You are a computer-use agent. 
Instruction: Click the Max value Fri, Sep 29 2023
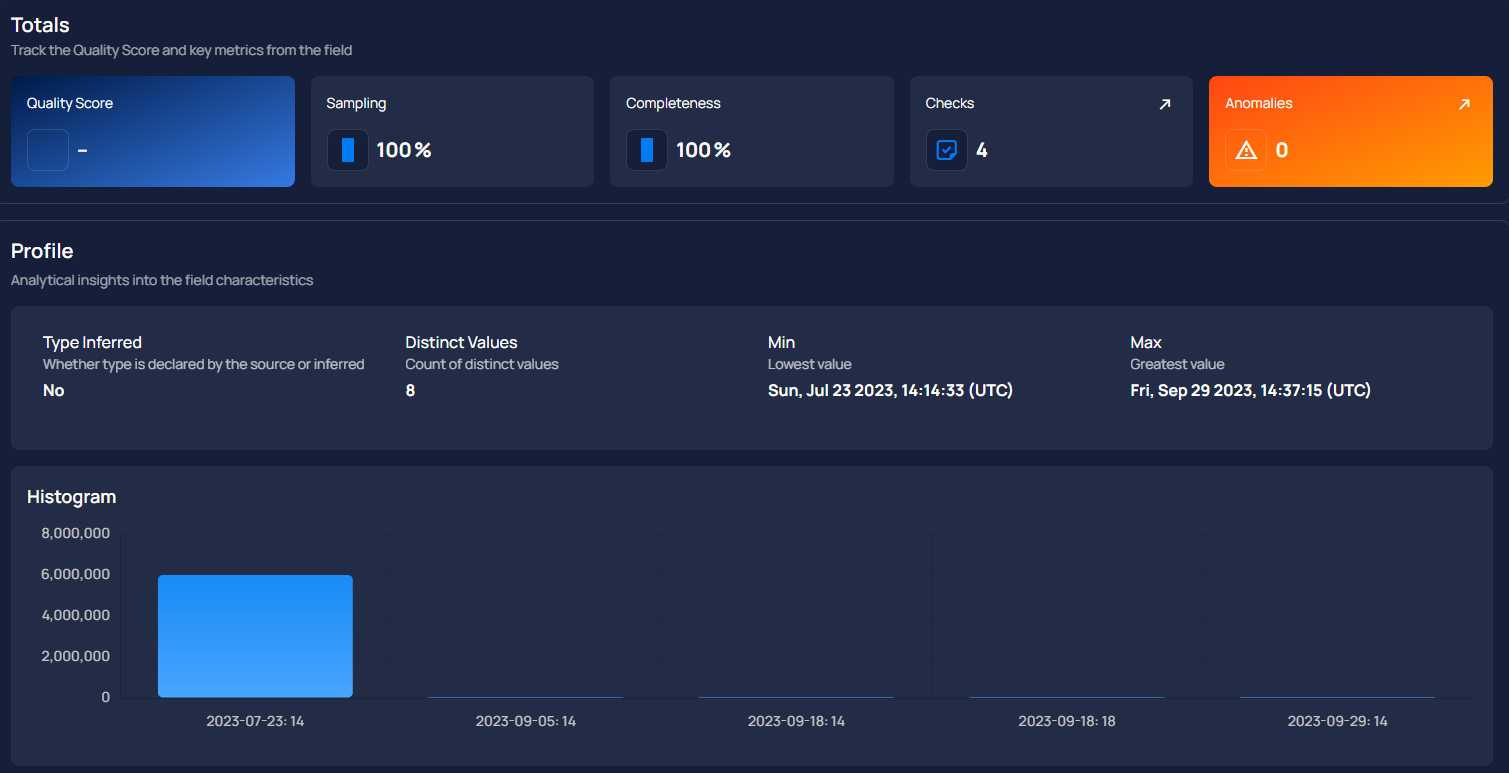(x=1250, y=390)
